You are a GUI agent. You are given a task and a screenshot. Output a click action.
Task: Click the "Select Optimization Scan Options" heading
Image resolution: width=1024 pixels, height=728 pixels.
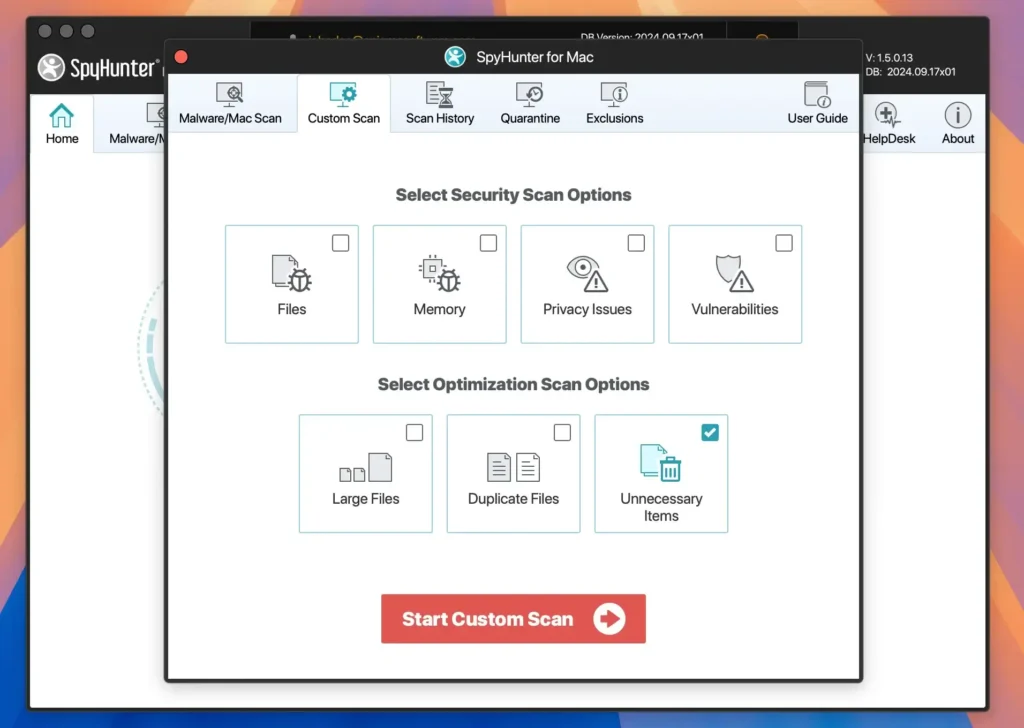tap(513, 384)
